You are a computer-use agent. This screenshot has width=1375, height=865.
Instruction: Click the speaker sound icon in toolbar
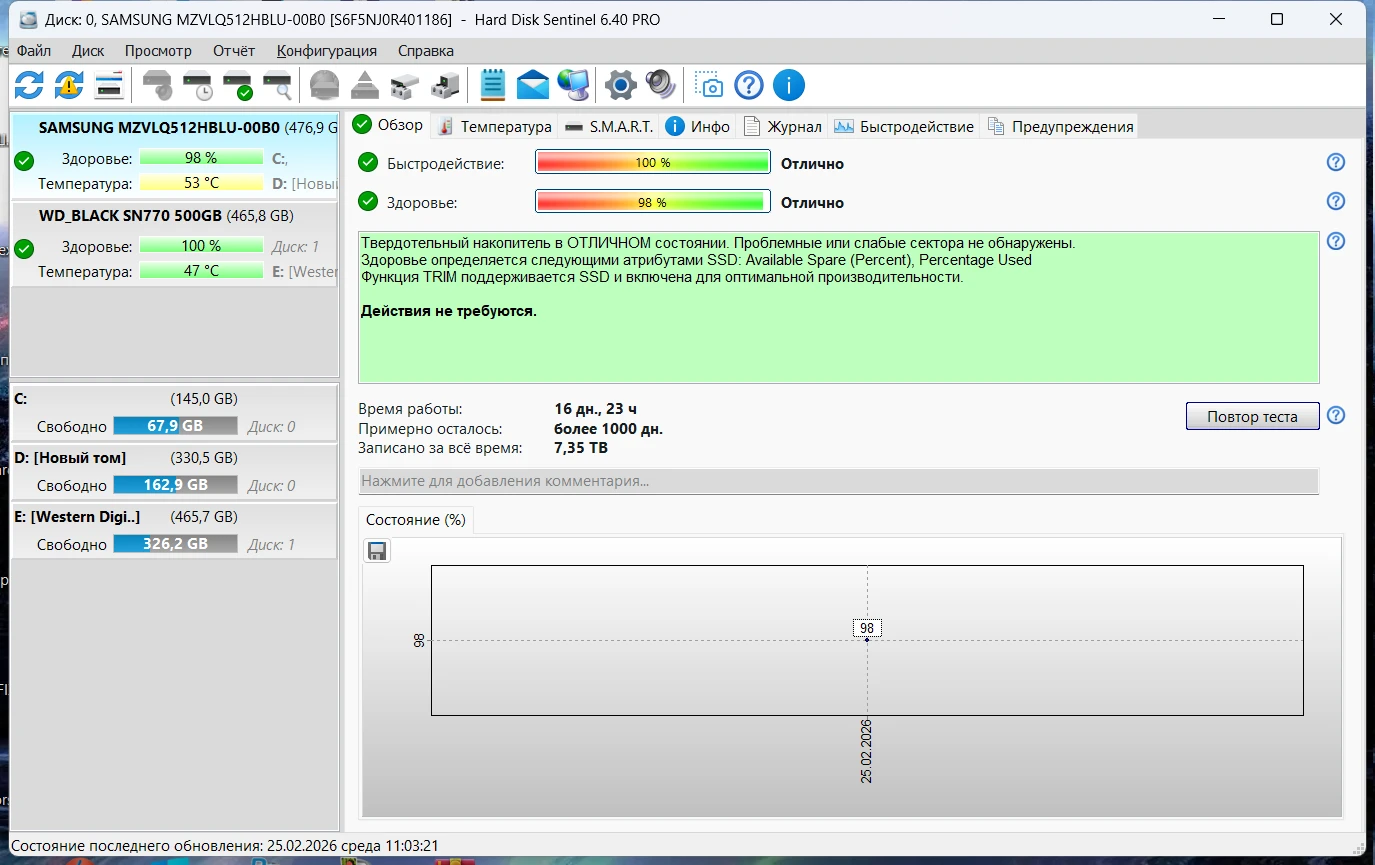pos(660,85)
